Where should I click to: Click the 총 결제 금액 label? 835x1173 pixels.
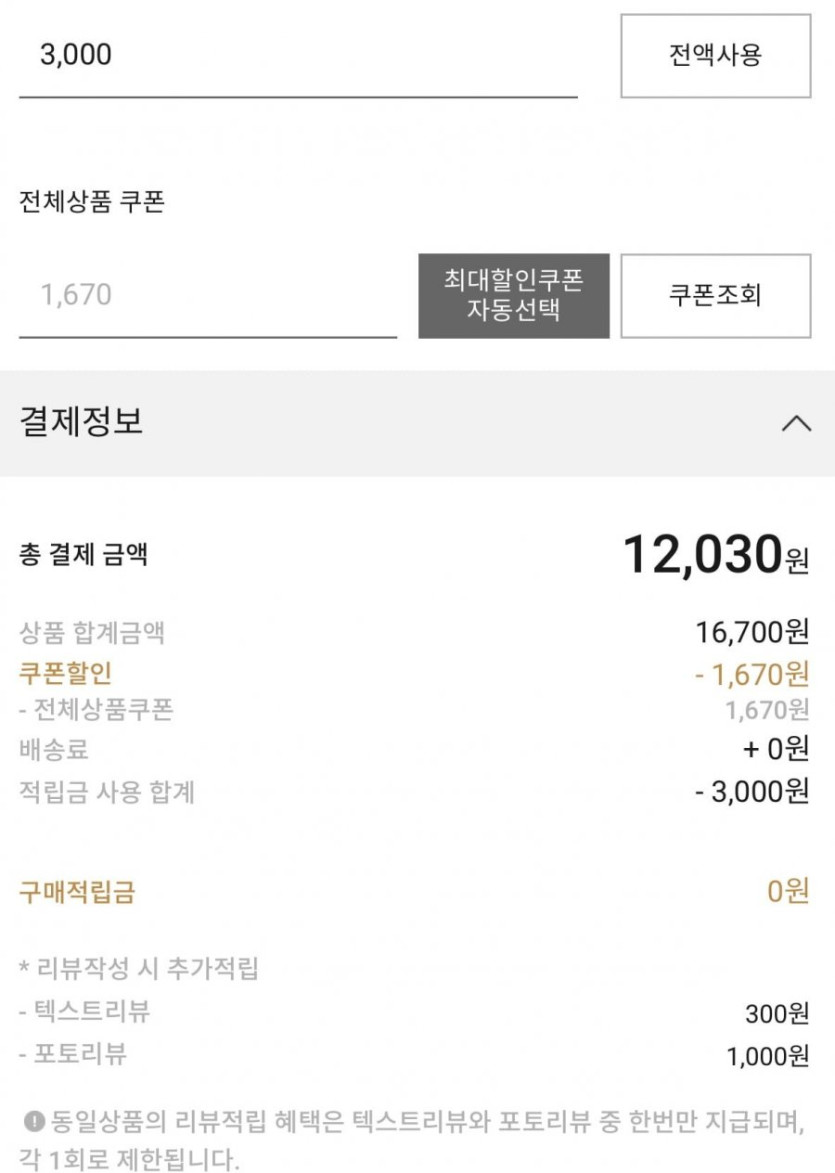(83, 554)
